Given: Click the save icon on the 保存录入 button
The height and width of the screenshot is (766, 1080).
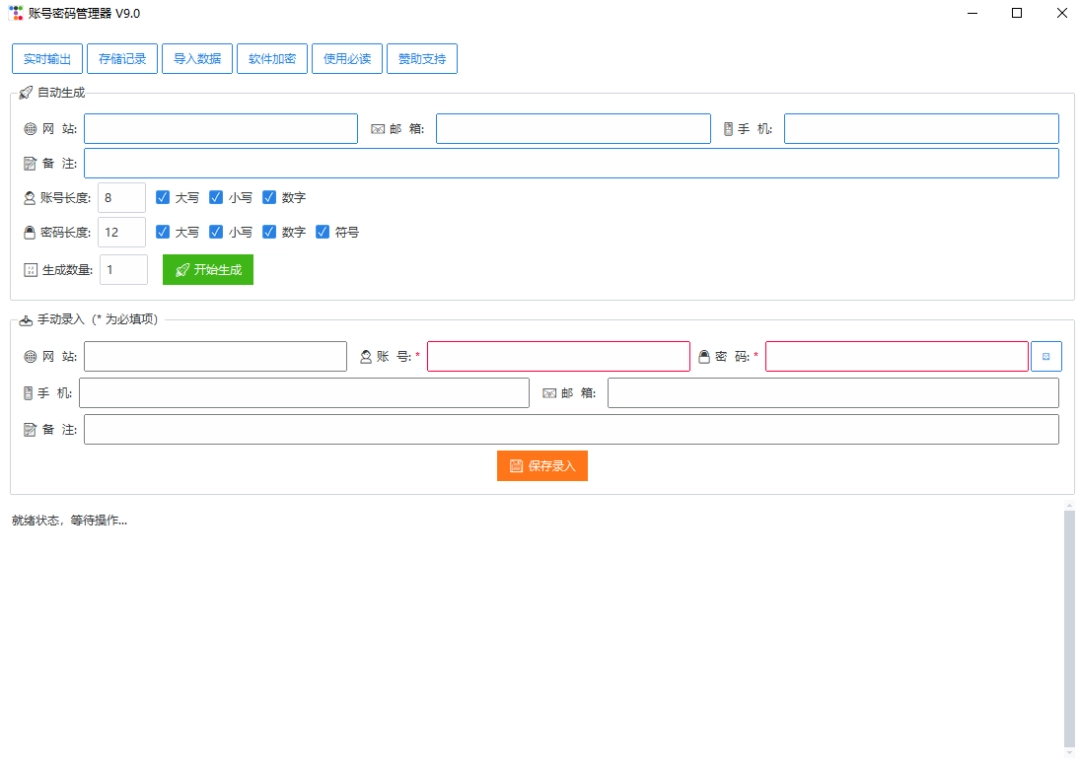Looking at the screenshot, I should pyautogui.click(x=516, y=466).
